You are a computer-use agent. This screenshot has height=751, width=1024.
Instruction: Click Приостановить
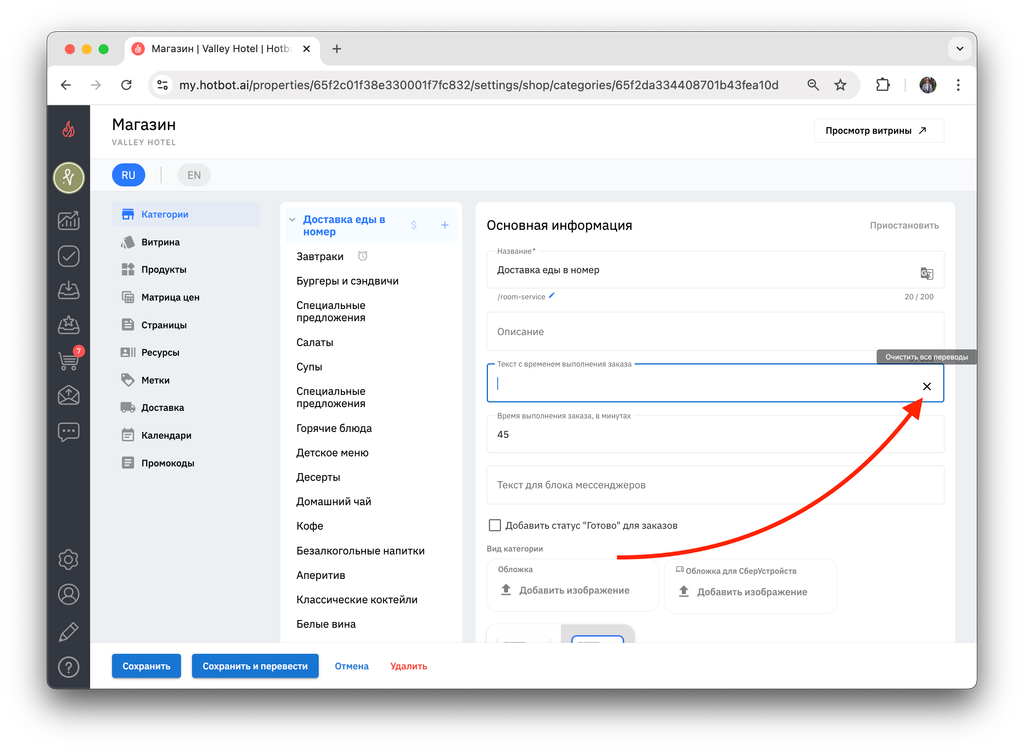tap(904, 225)
